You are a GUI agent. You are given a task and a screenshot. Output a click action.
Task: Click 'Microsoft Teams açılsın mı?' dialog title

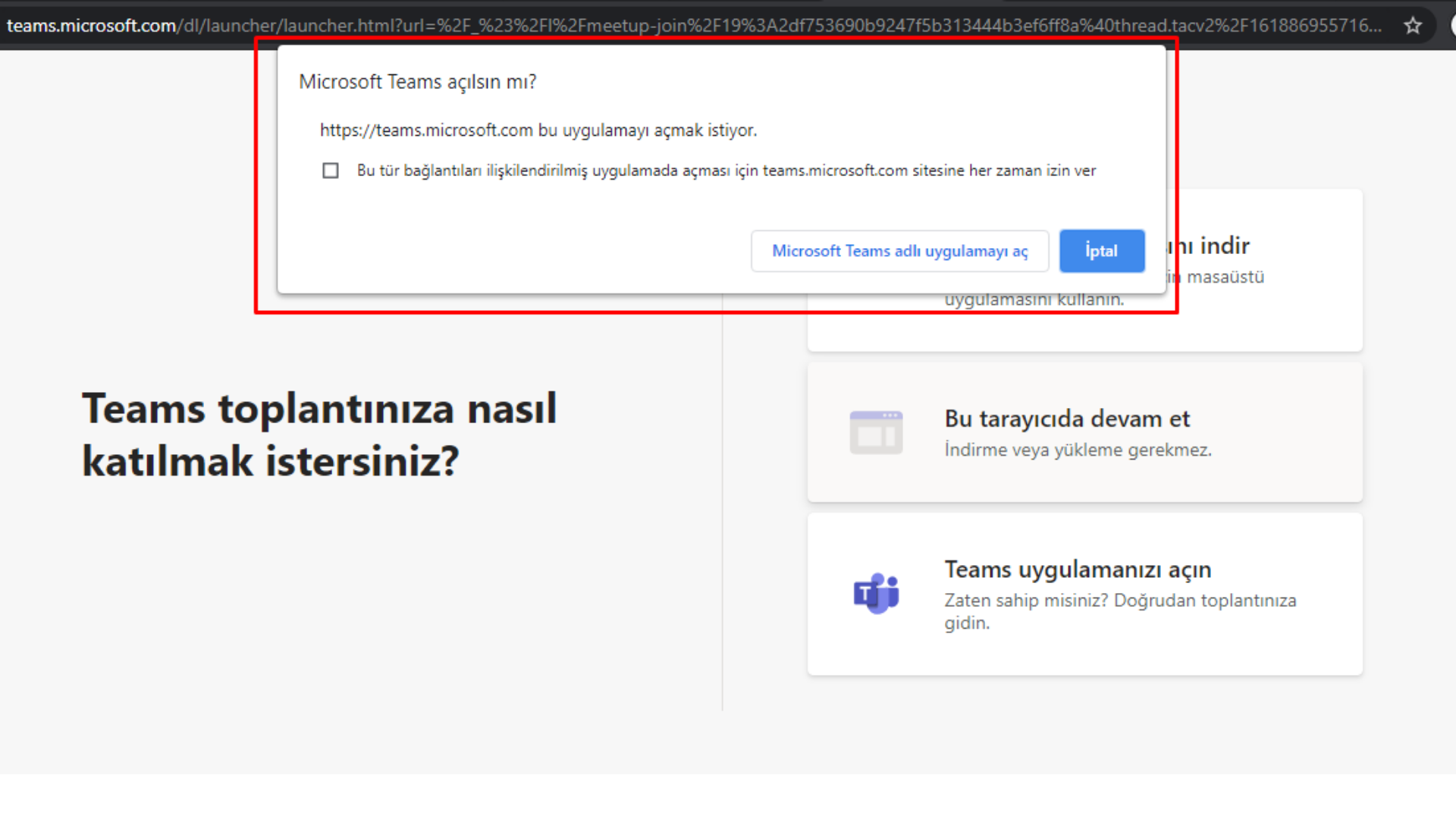pyautogui.click(x=417, y=82)
